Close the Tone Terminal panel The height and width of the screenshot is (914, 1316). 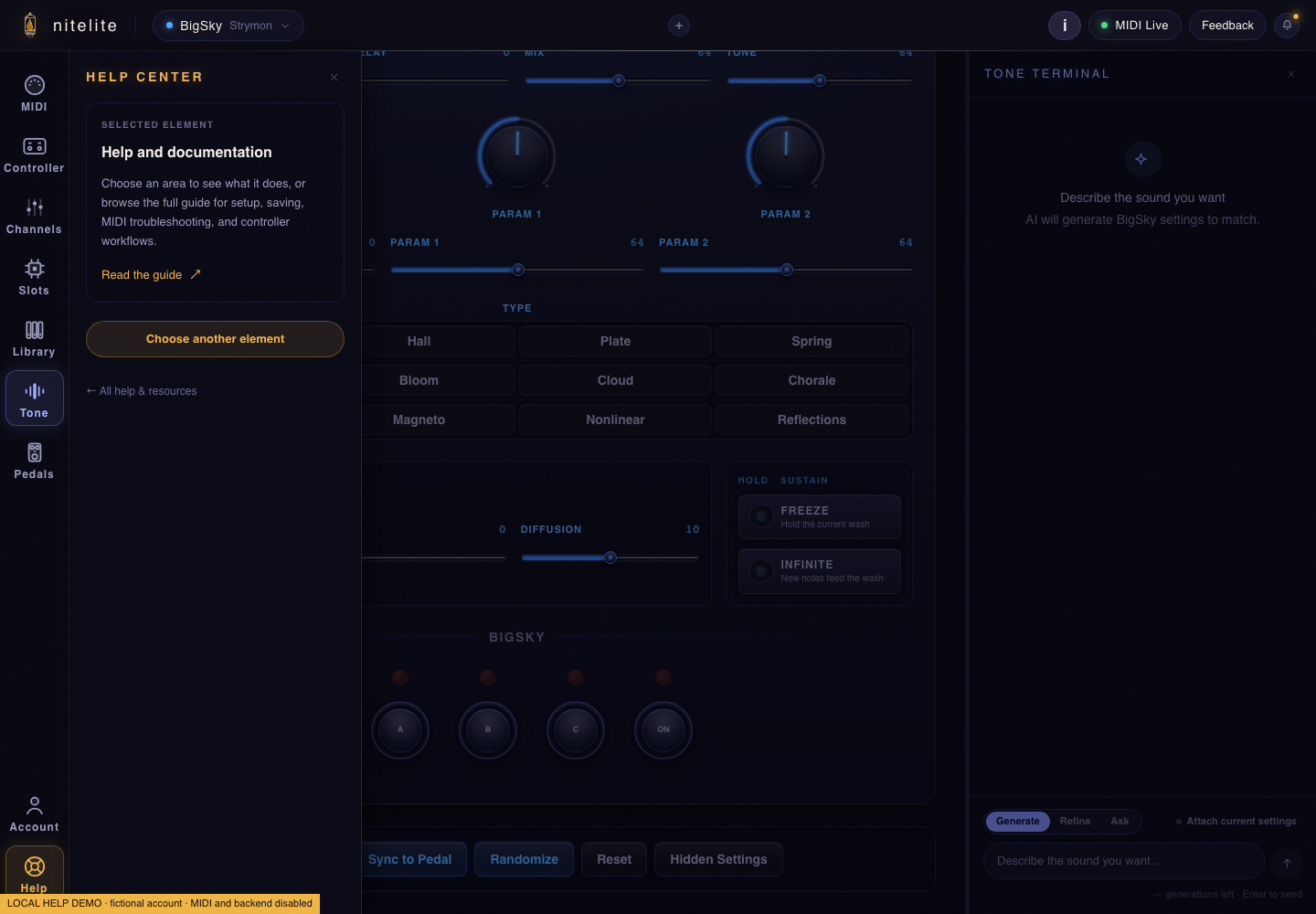(1291, 74)
